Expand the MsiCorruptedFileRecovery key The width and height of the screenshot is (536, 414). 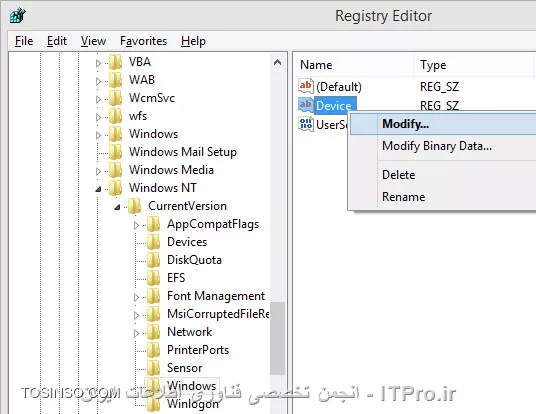(x=136, y=315)
